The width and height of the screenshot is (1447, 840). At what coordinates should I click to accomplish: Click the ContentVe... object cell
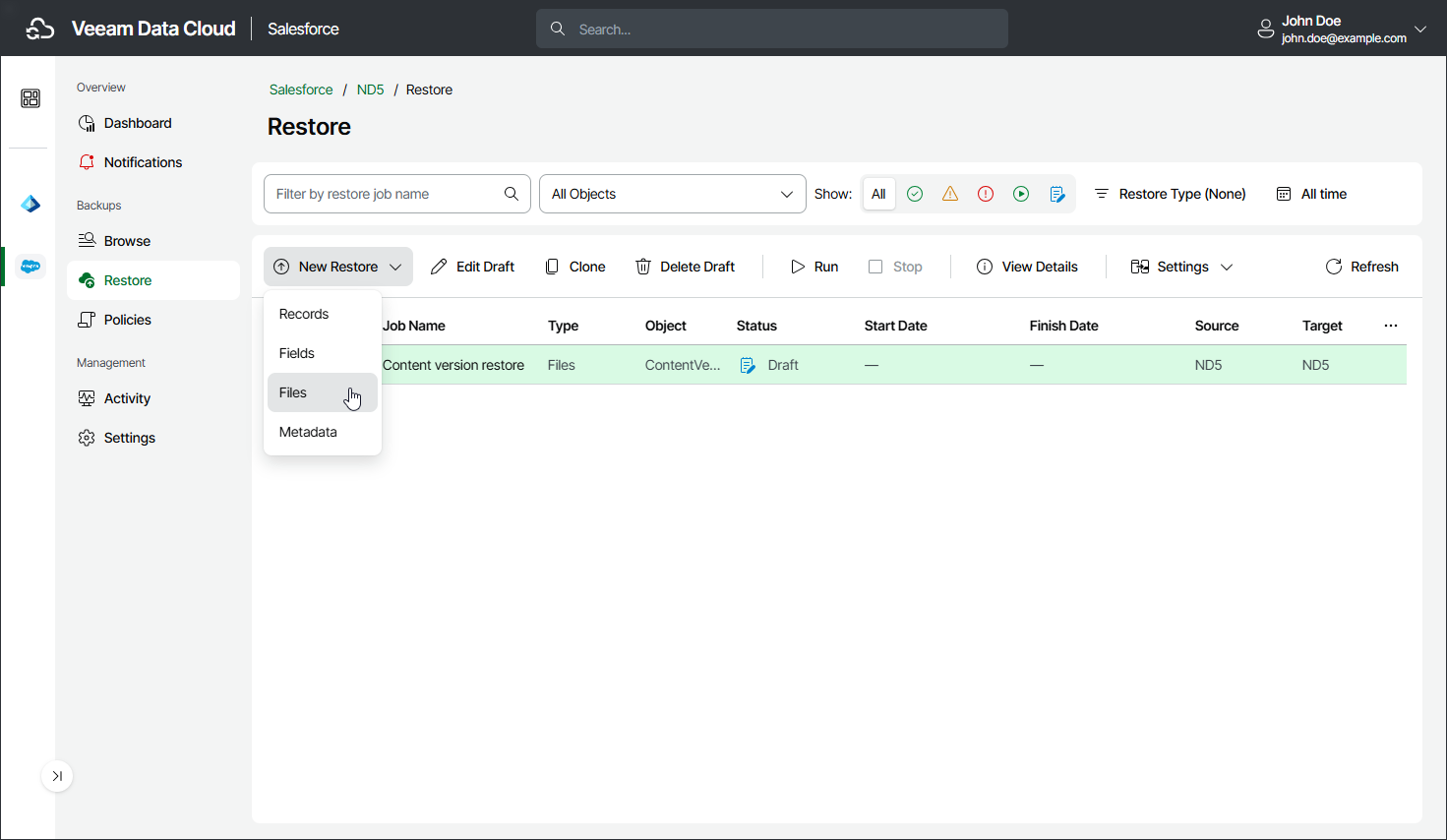683,365
